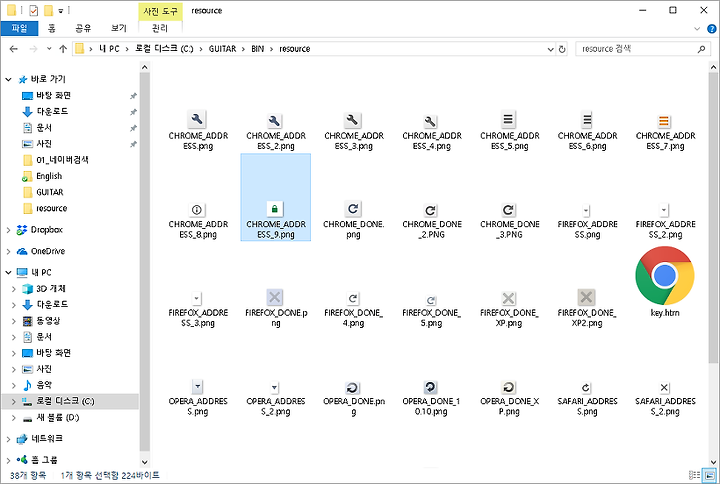Select the CHROME_ADDRESS_6.png file
The width and height of the screenshot is (720, 484).
click(587, 131)
